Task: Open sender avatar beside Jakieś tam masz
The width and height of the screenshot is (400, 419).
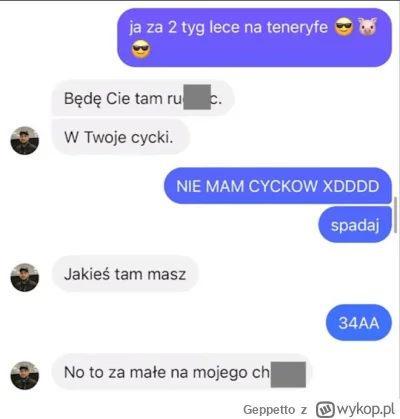Action: pyautogui.click(x=25, y=277)
